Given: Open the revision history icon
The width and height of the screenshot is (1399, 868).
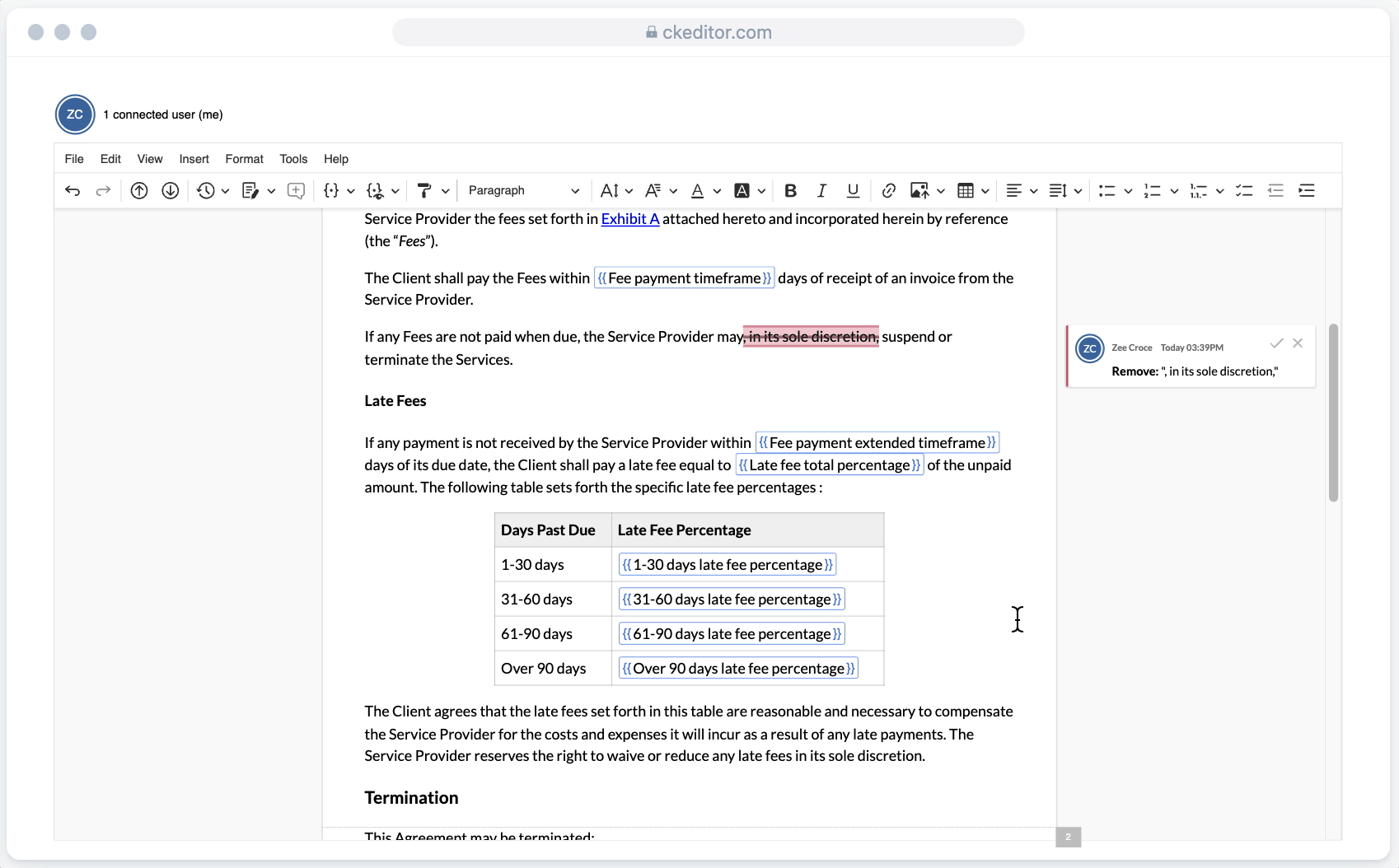Looking at the screenshot, I should pos(206,191).
